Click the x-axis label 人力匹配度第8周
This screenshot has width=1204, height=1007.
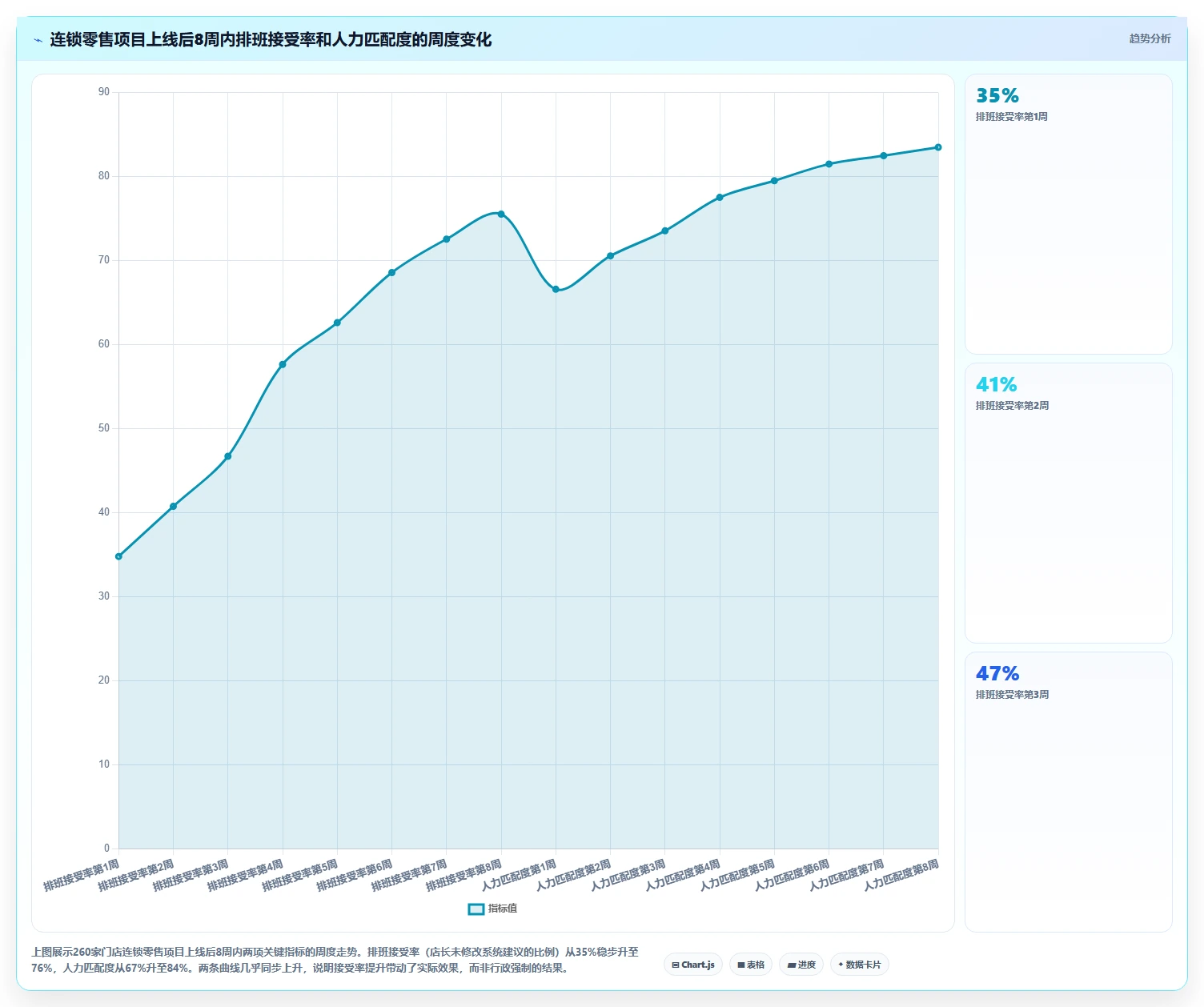pos(901,875)
